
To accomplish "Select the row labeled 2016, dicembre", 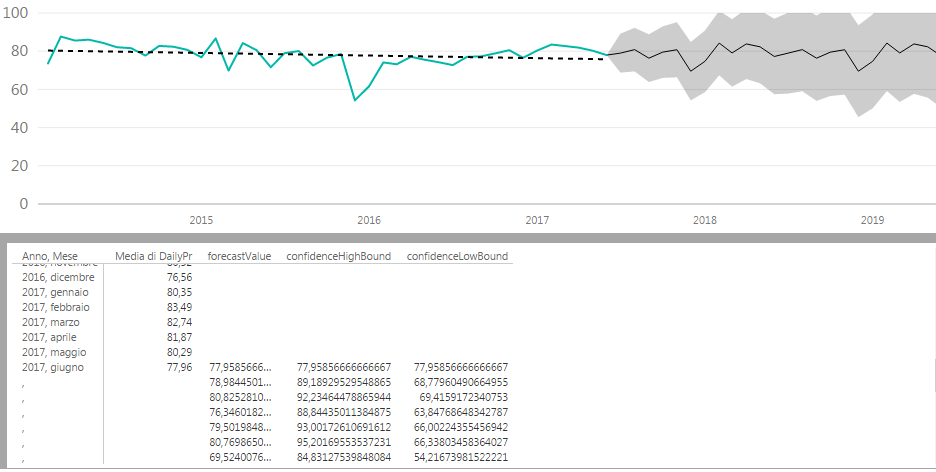I will pos(58,277).
